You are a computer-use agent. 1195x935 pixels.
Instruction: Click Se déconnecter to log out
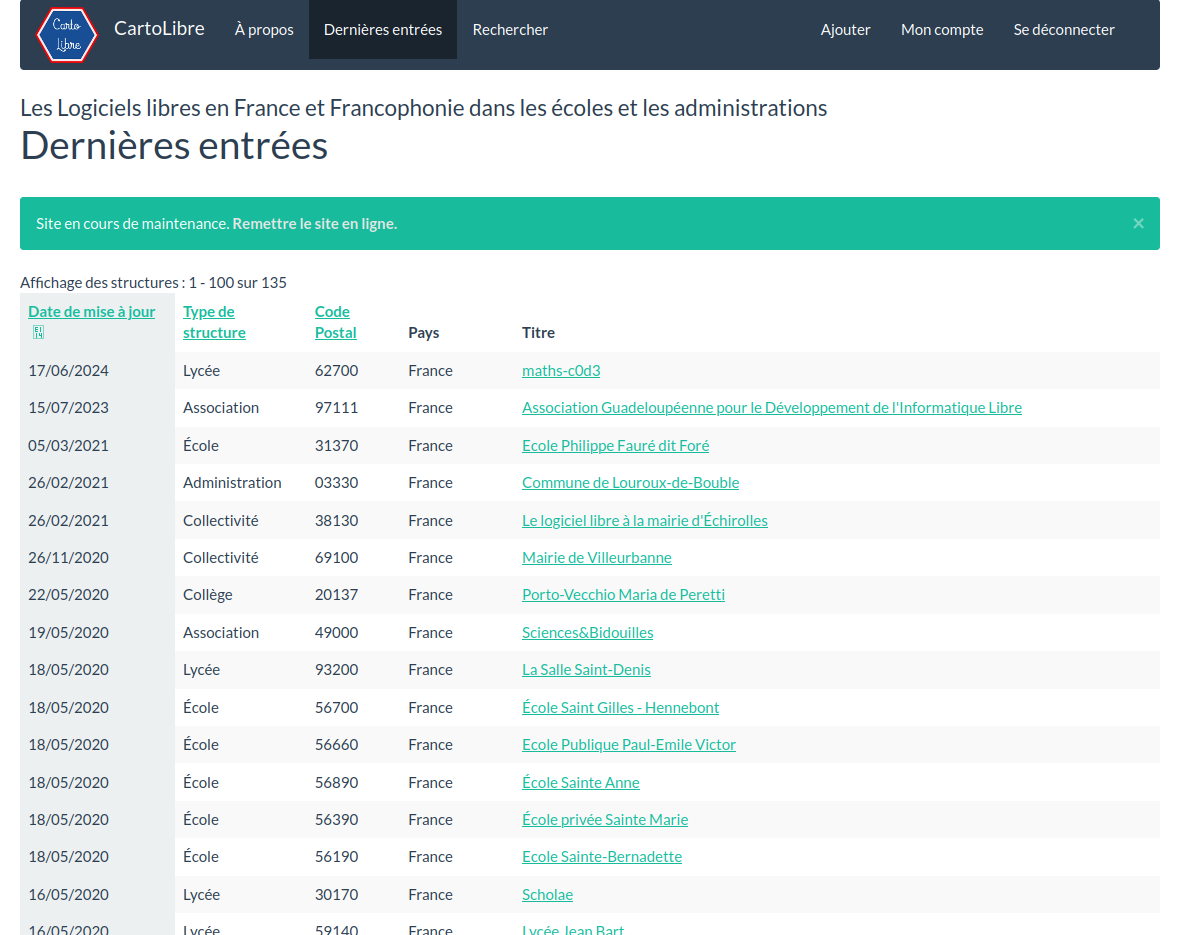1063,30
